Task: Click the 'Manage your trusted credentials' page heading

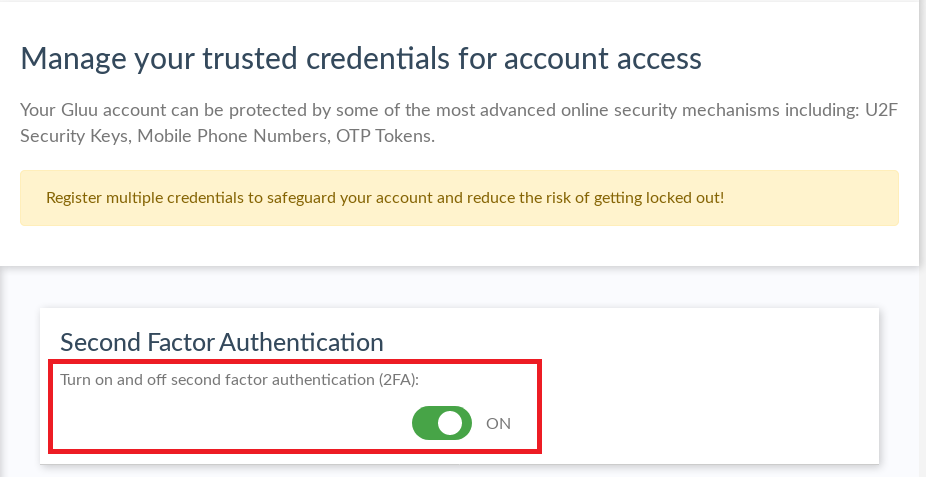Action: pyautogui.click(x=361, y=58)
